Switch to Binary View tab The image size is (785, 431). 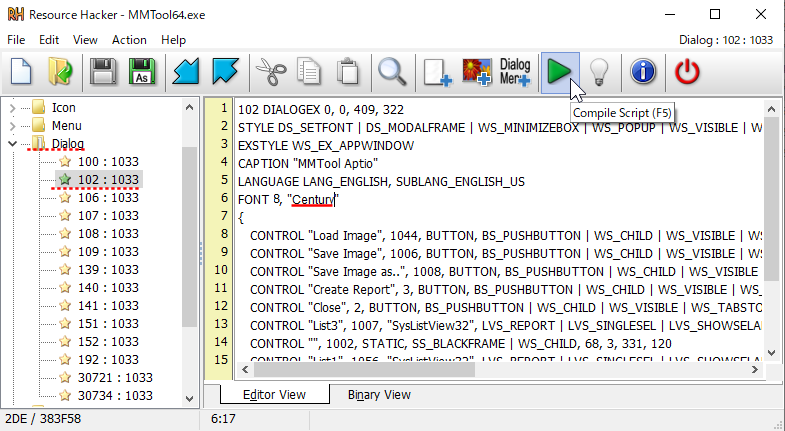point(379,394)
